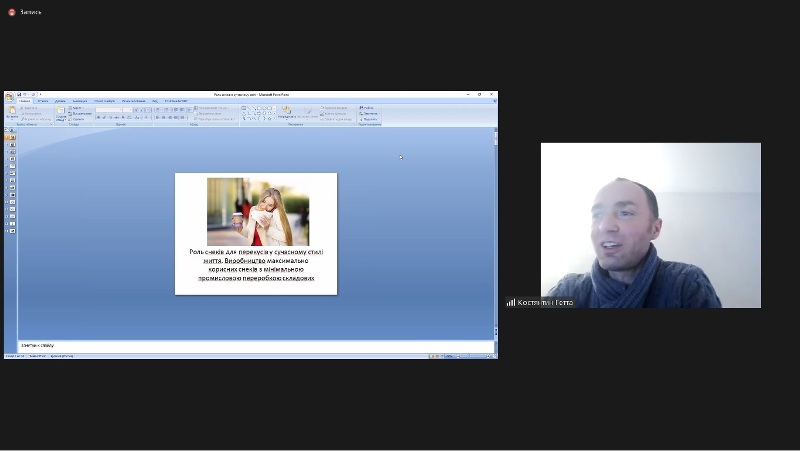Viewport: 800px width, 452px height.
Task: Center the paragraph text
Action: click(x=163, y=117)
